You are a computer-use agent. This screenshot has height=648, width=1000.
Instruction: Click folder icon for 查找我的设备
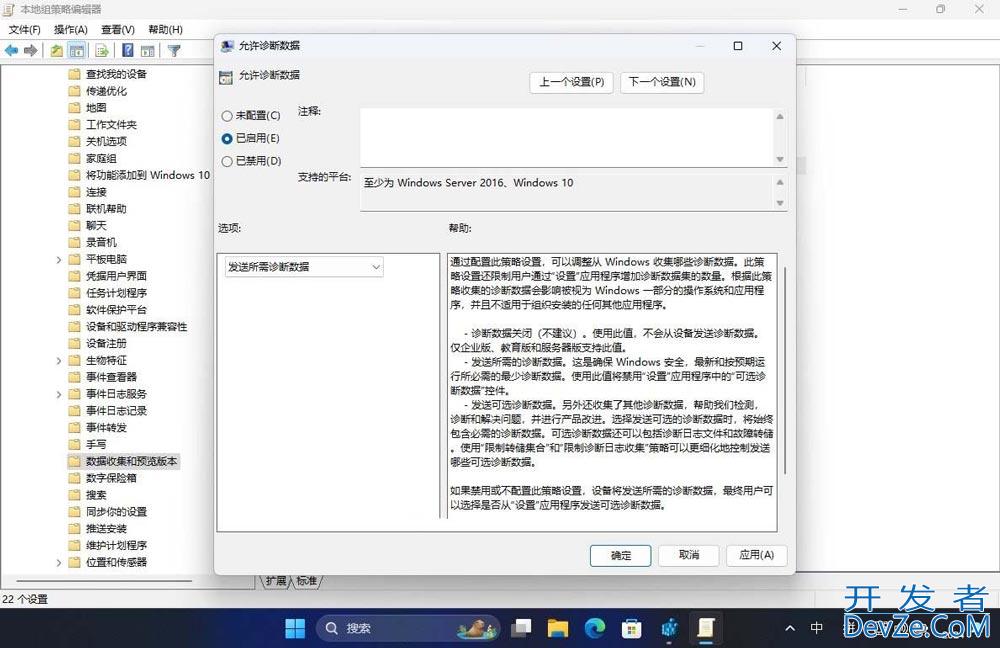pos(75,74)
